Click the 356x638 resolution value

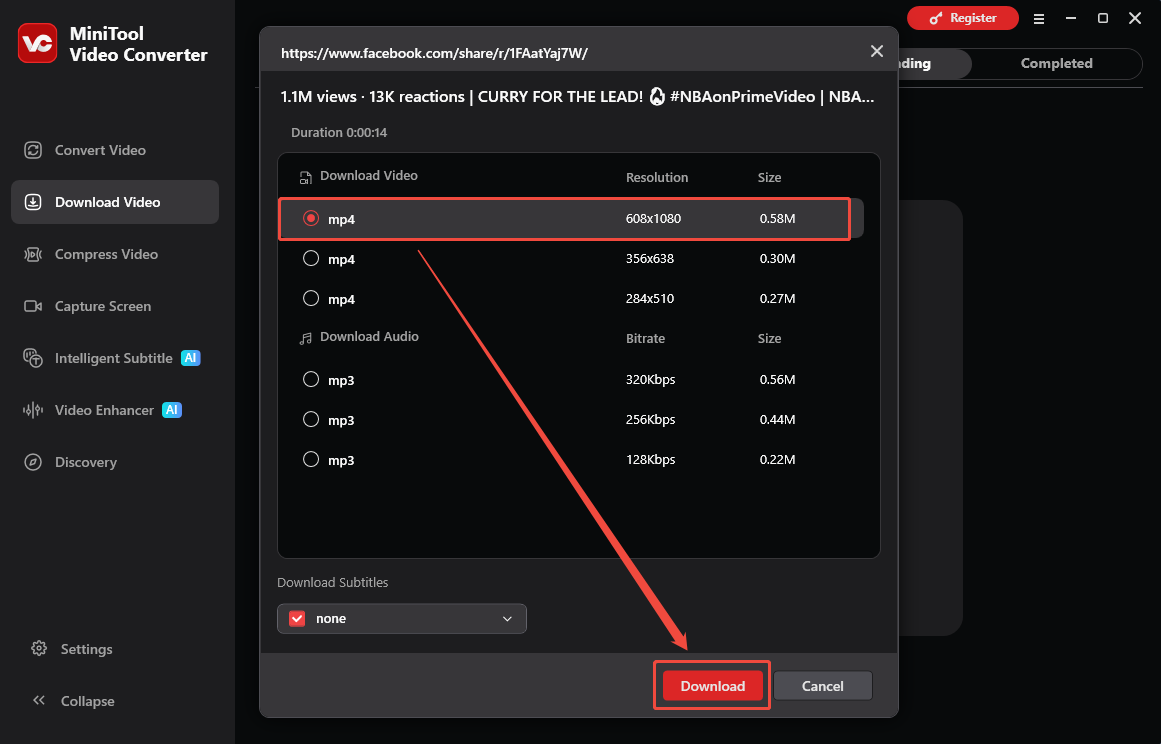click(x=649, y=258)
